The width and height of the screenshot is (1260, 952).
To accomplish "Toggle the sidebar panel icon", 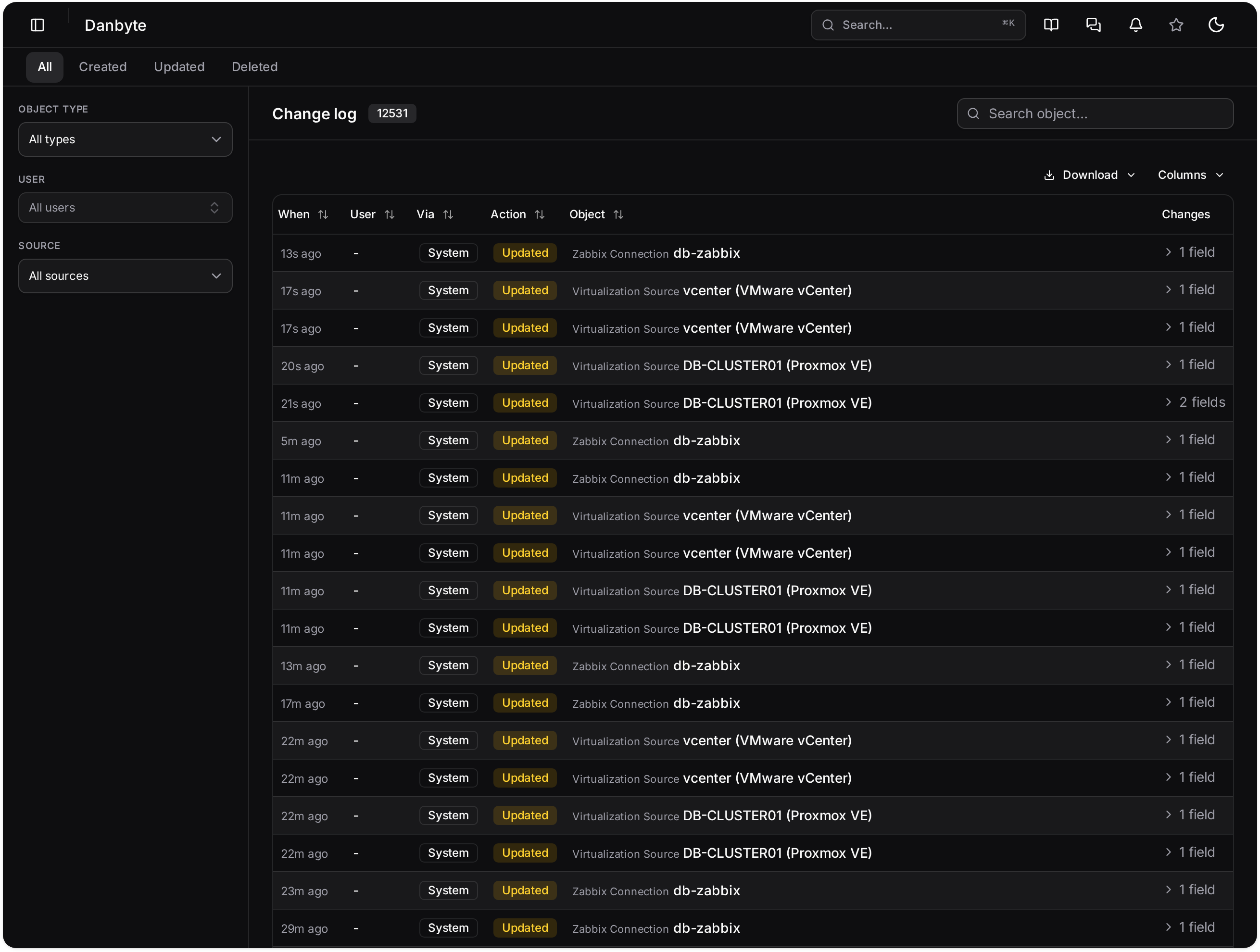I will coord(38,25).
